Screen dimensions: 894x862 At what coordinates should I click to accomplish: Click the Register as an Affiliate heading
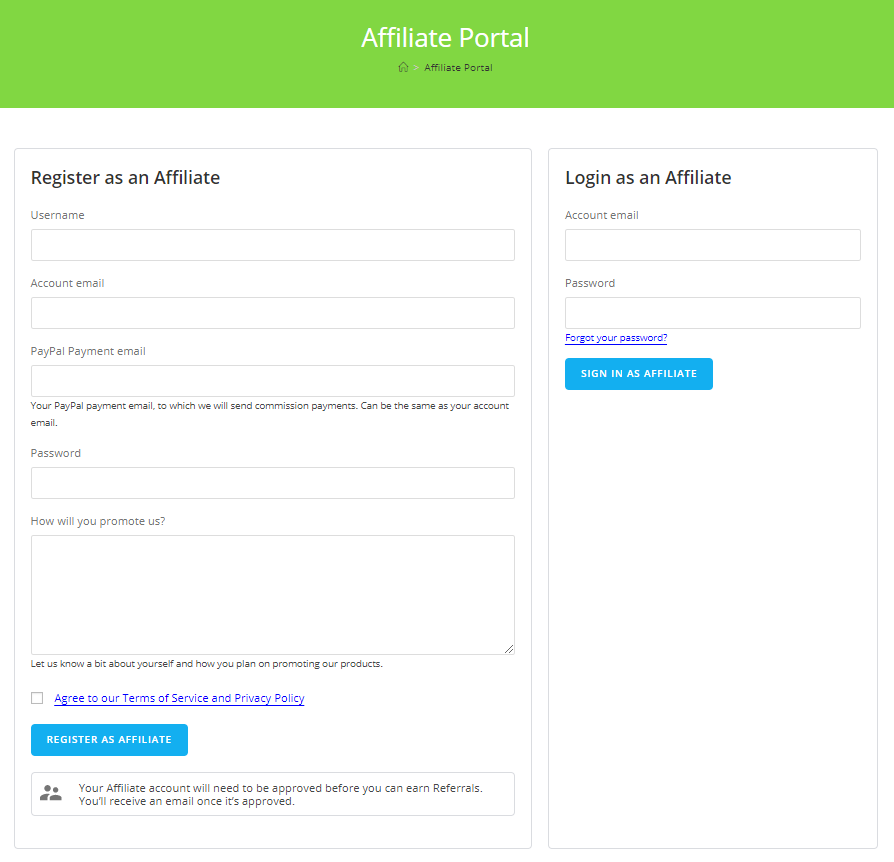coord(125,177)
